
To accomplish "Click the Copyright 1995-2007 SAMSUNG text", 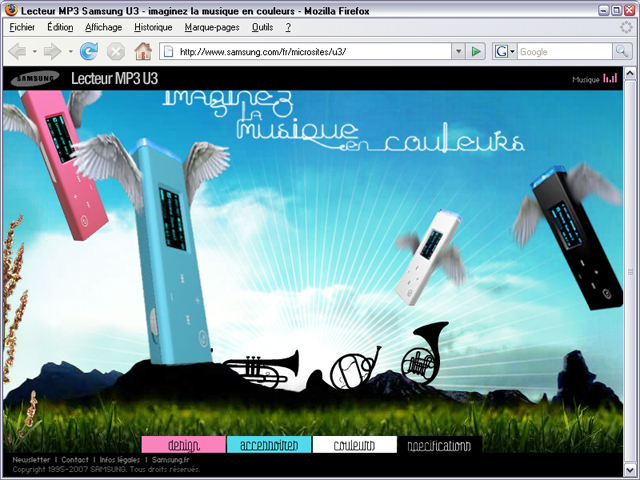I will coord(106,469).
